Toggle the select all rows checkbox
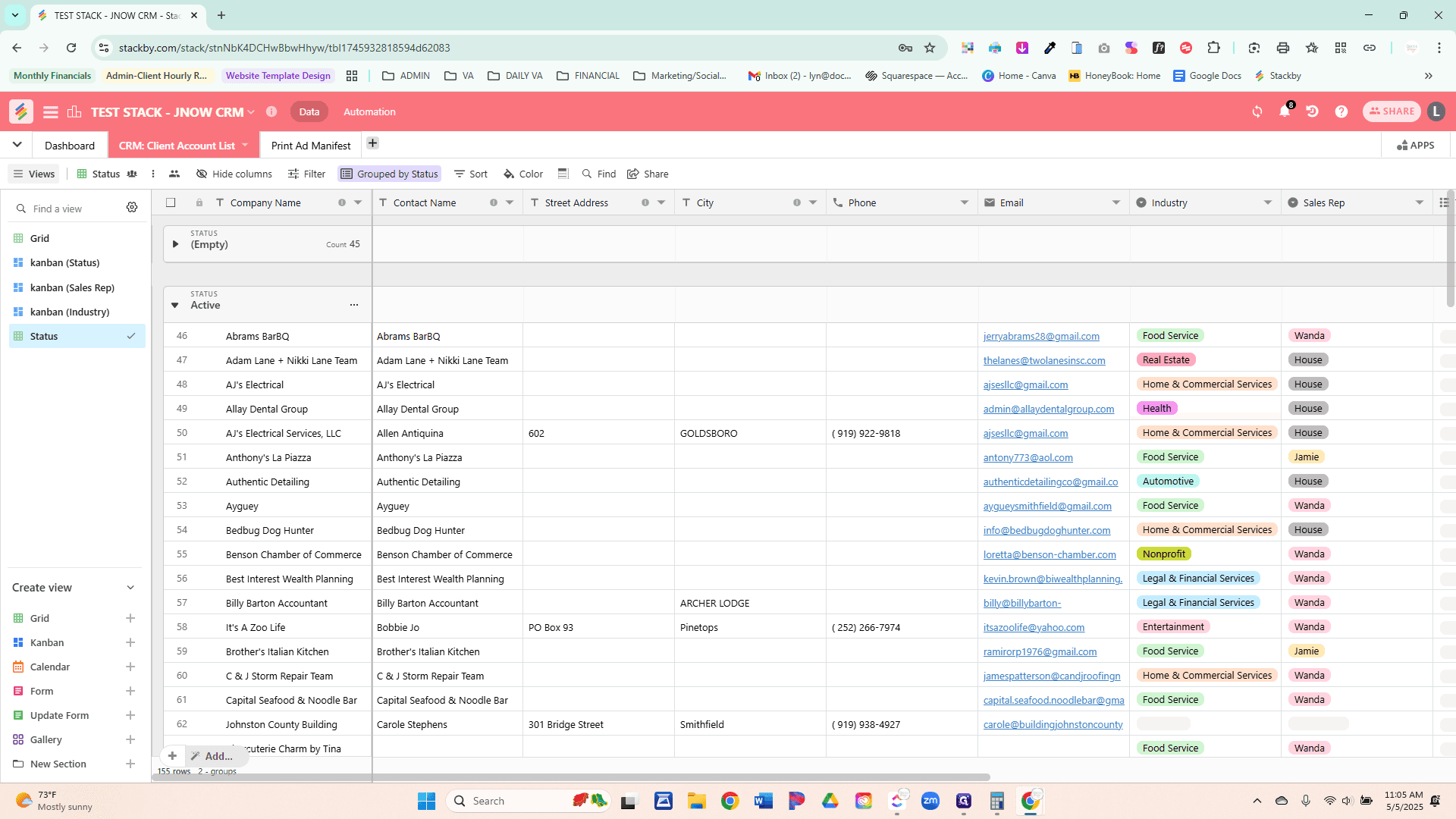The width and height of the screenshot is (1456, 819). click(171, 202)
